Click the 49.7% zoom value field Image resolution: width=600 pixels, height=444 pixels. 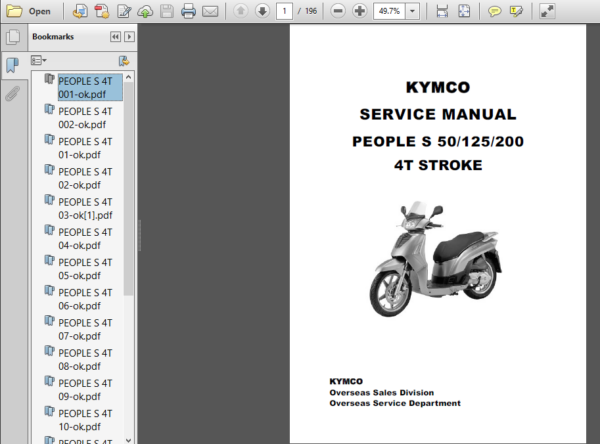(390, 11)
